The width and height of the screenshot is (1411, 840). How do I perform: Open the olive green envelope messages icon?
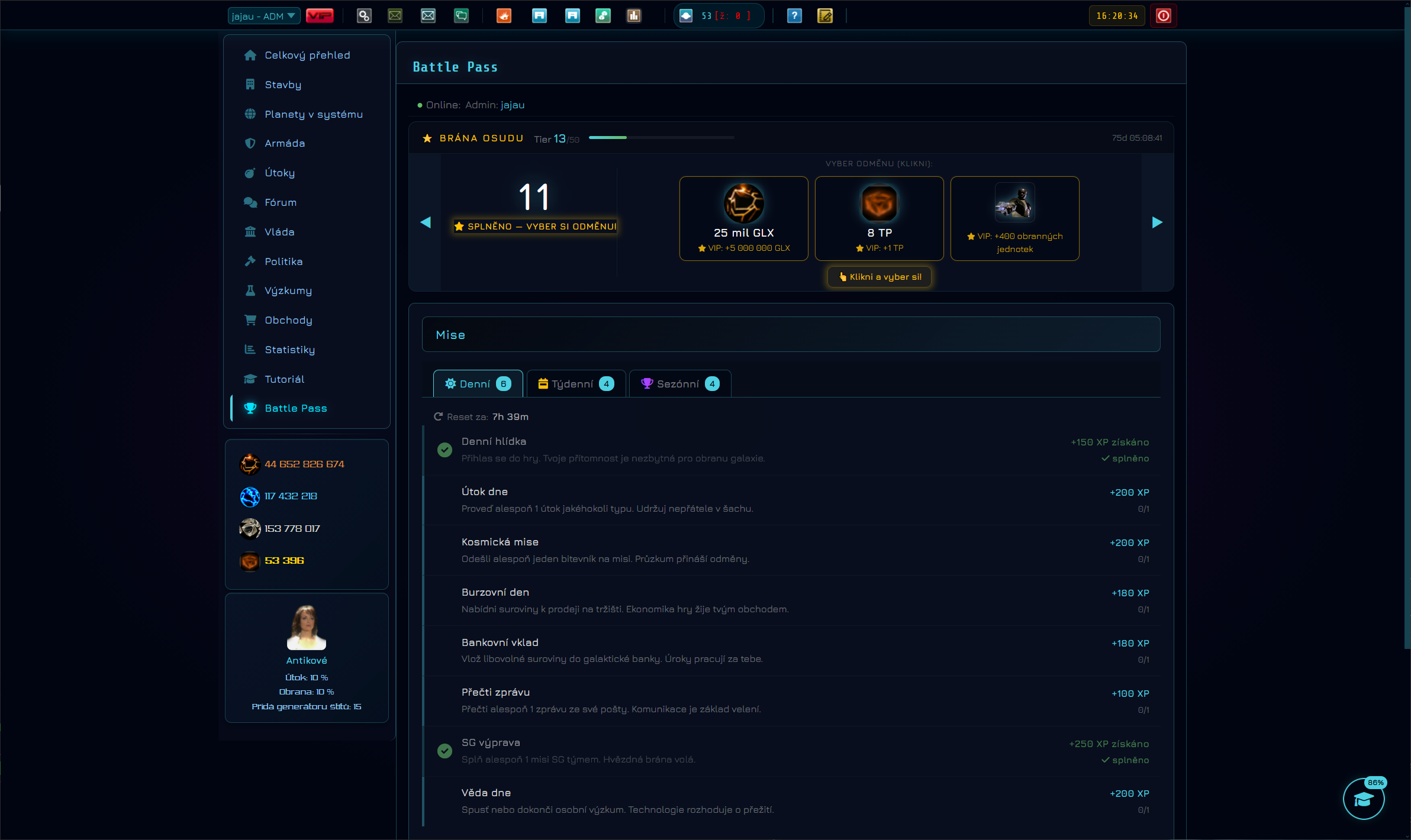pos(395,16)
